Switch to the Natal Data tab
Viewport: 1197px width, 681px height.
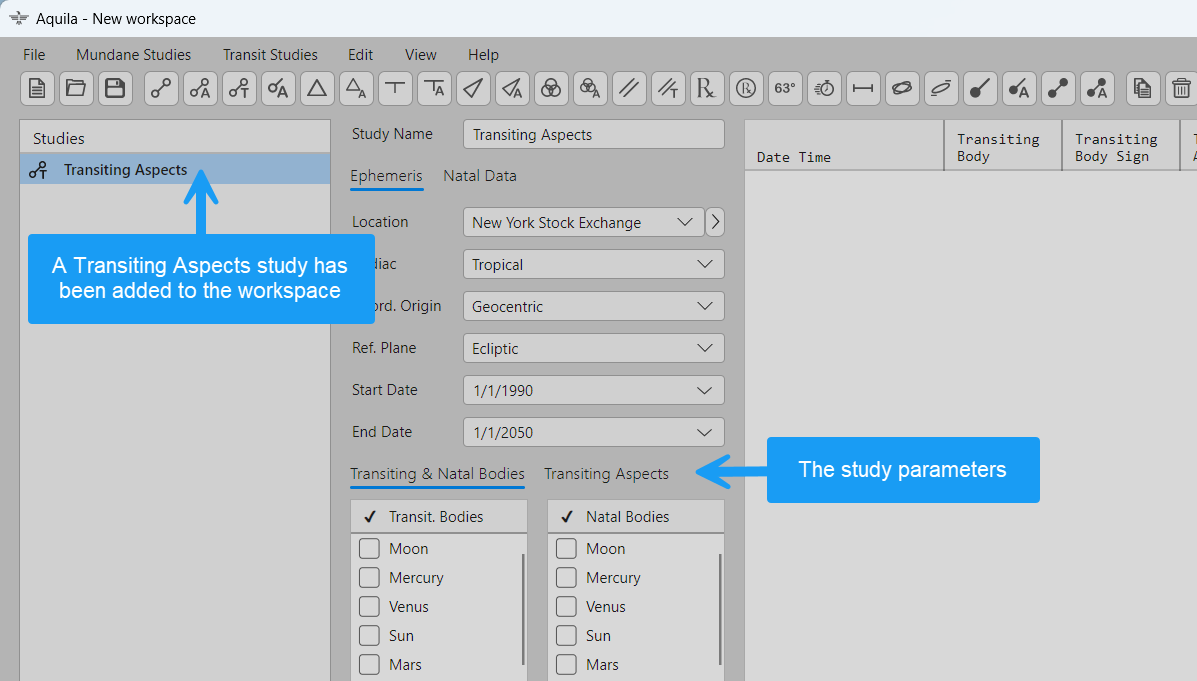[x=480, y=176]
